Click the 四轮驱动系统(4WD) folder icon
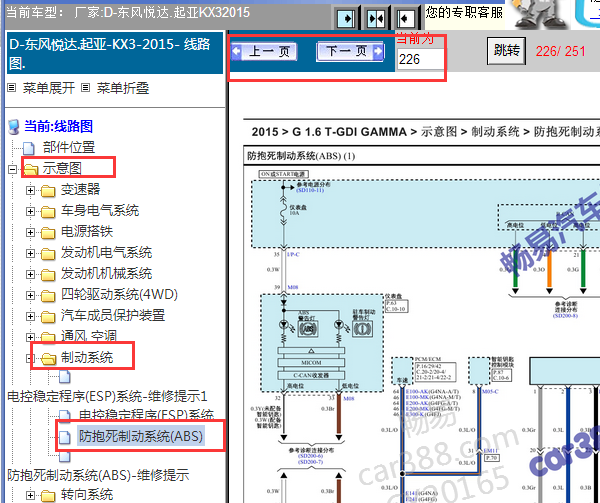 48,296
